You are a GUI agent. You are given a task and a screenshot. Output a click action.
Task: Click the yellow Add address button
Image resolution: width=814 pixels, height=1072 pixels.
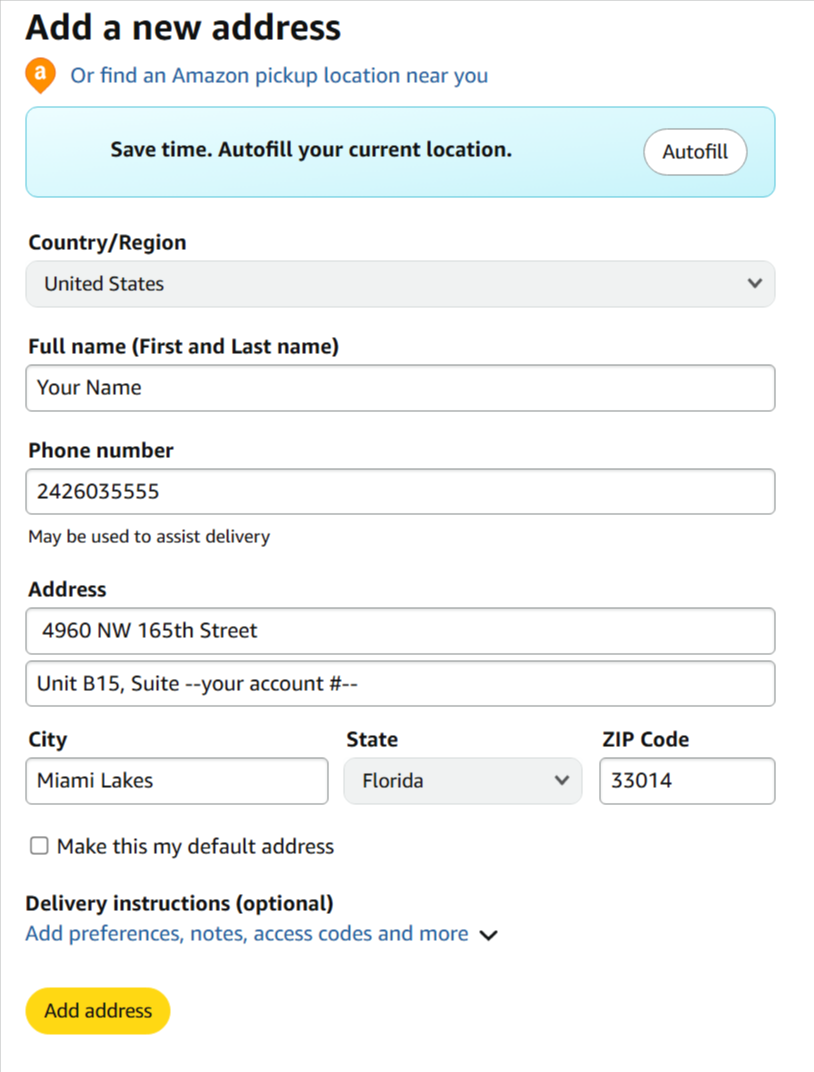click(98, 1011)
